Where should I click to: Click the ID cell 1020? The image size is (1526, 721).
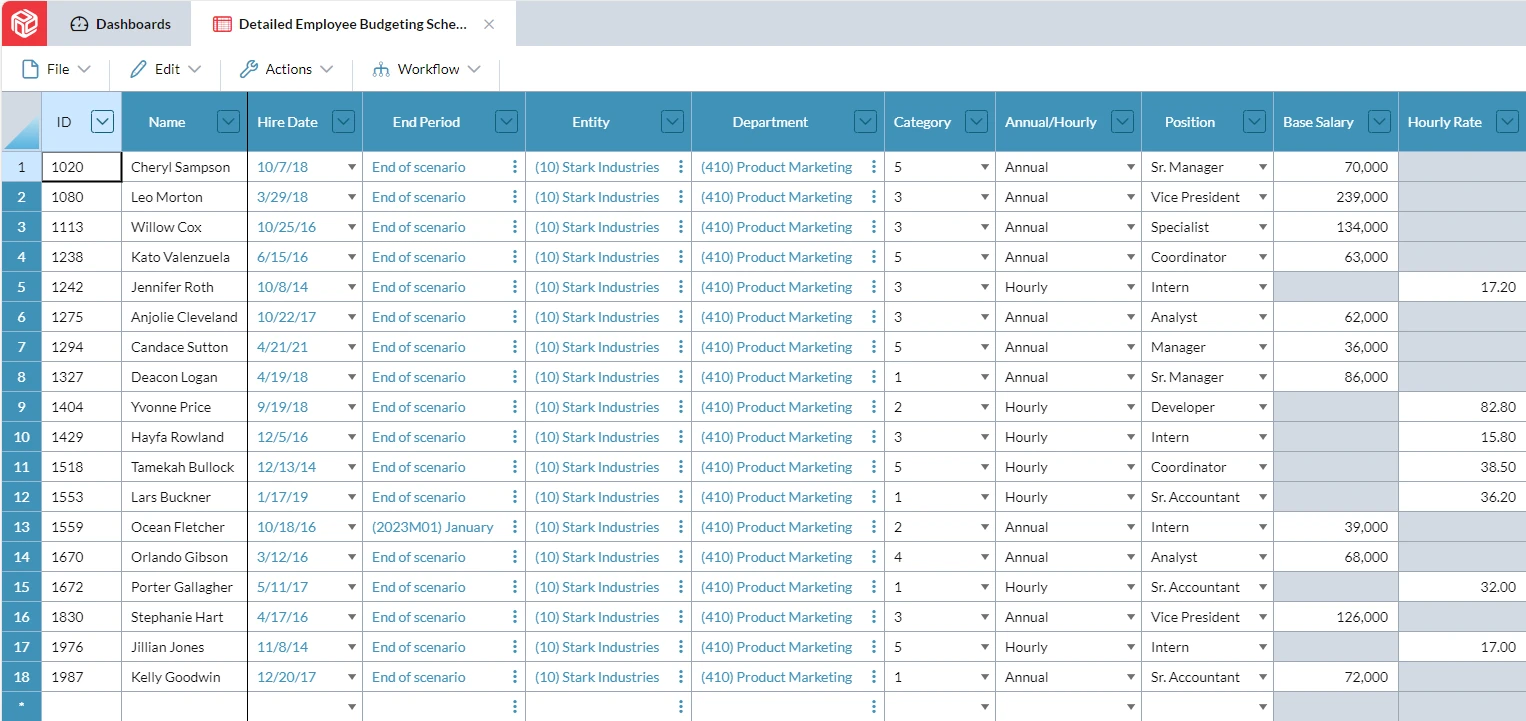click(x=81, y=167)
